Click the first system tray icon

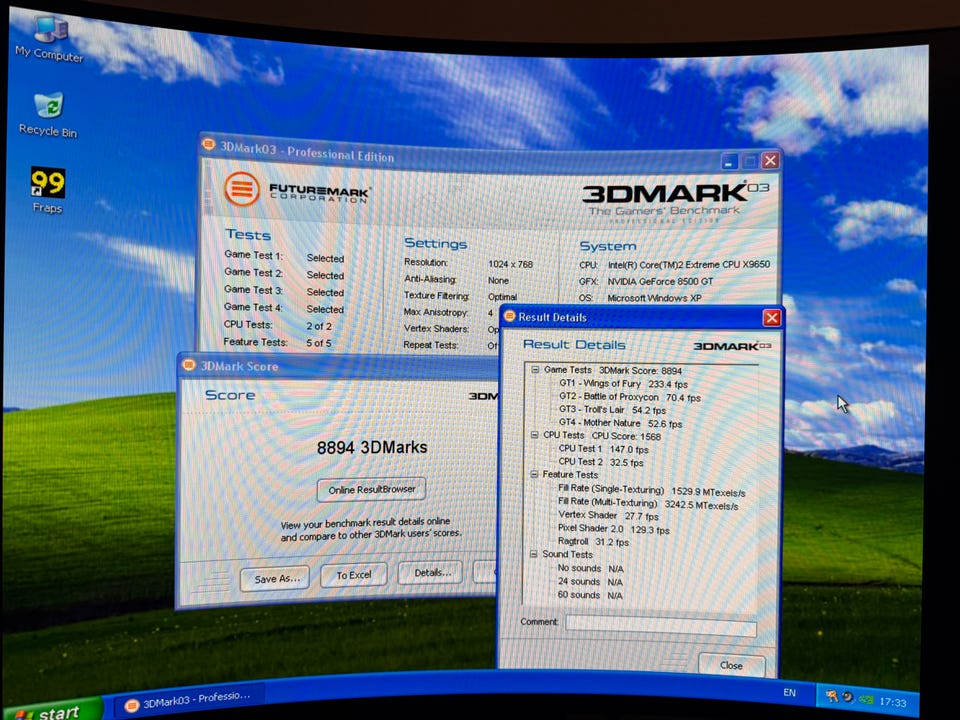coord(831,696)
